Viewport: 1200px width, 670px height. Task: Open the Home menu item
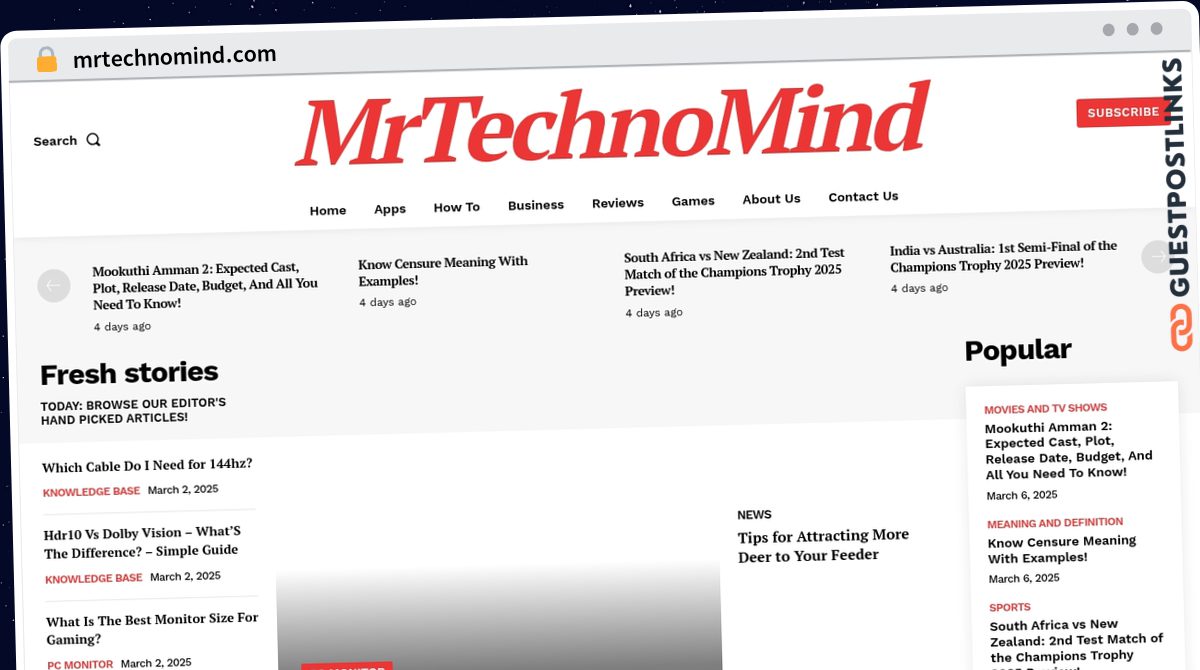(328, 210)
